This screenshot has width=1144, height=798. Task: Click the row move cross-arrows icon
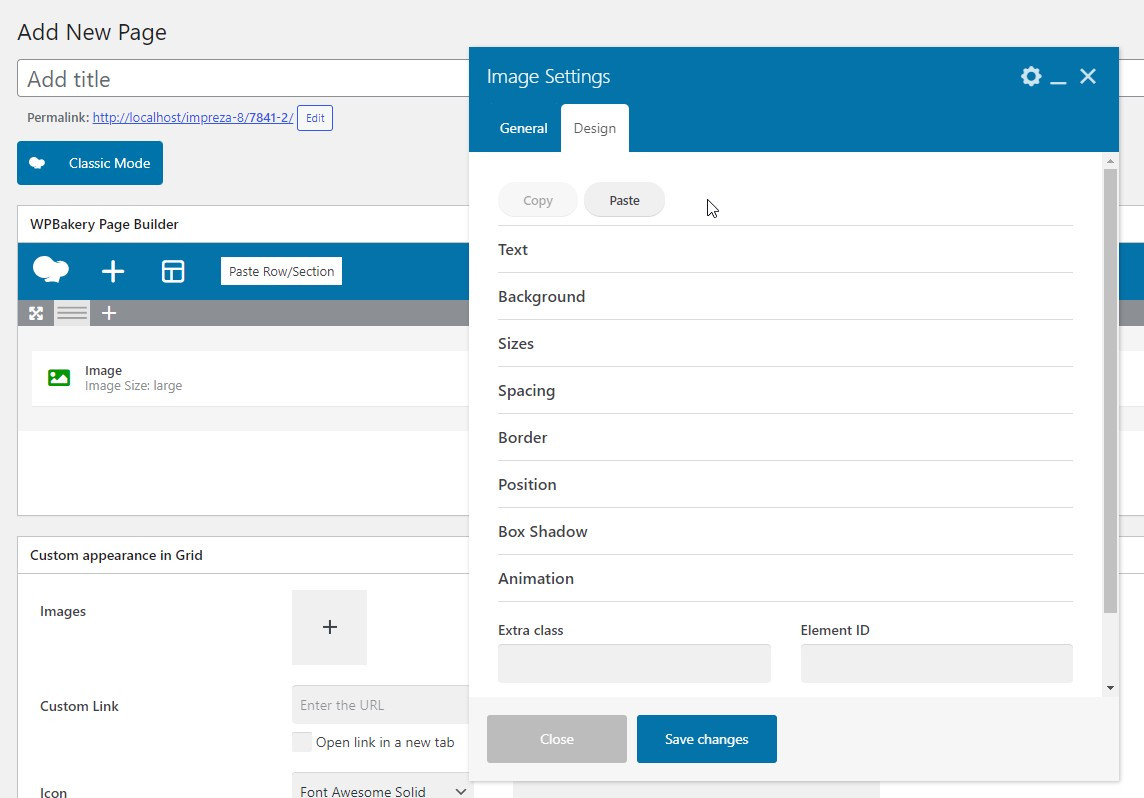coord(36,313)
